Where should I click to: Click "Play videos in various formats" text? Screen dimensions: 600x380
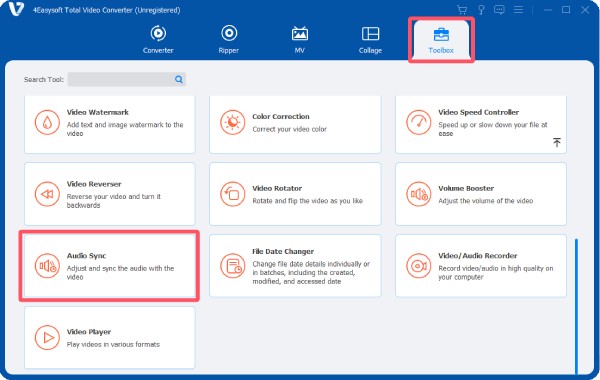pos(113,344)
